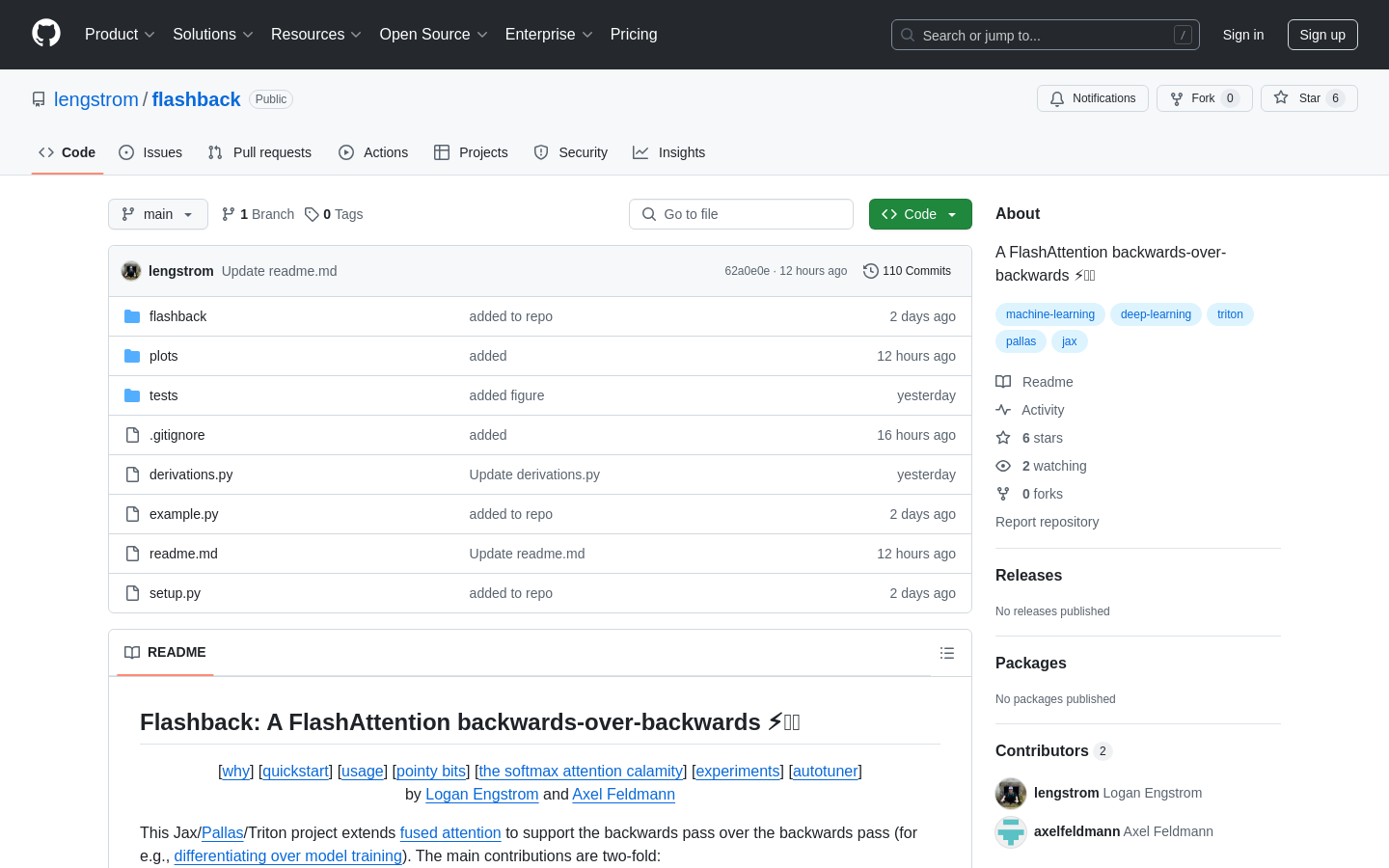The width and height of the screenshot is (1389, 868).
Task: Open the softmax attention calamity link
Action: (x=581, y=772)
